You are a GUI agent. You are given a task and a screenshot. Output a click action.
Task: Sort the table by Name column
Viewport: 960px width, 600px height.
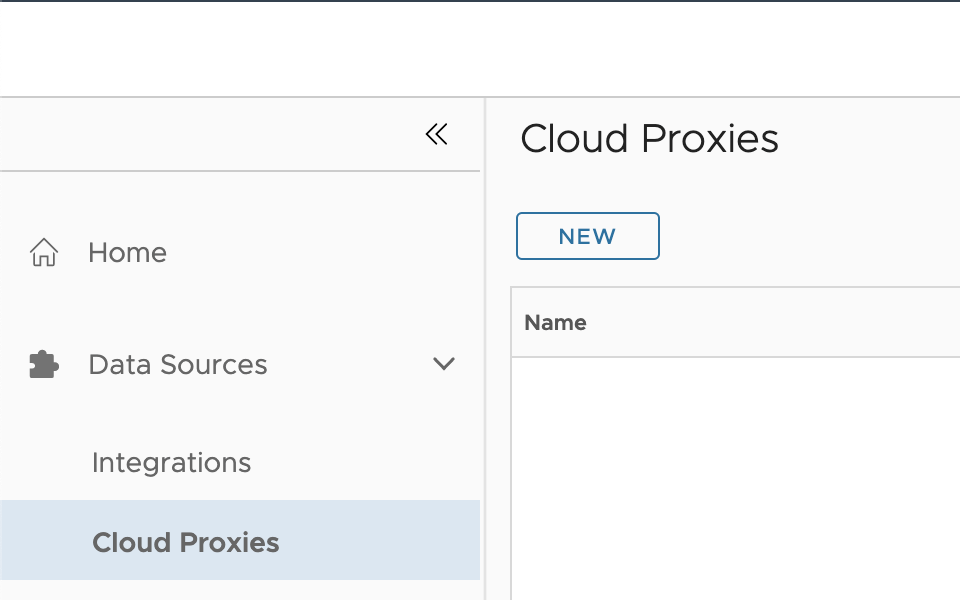pyautogui.click(x=555, y=323)
